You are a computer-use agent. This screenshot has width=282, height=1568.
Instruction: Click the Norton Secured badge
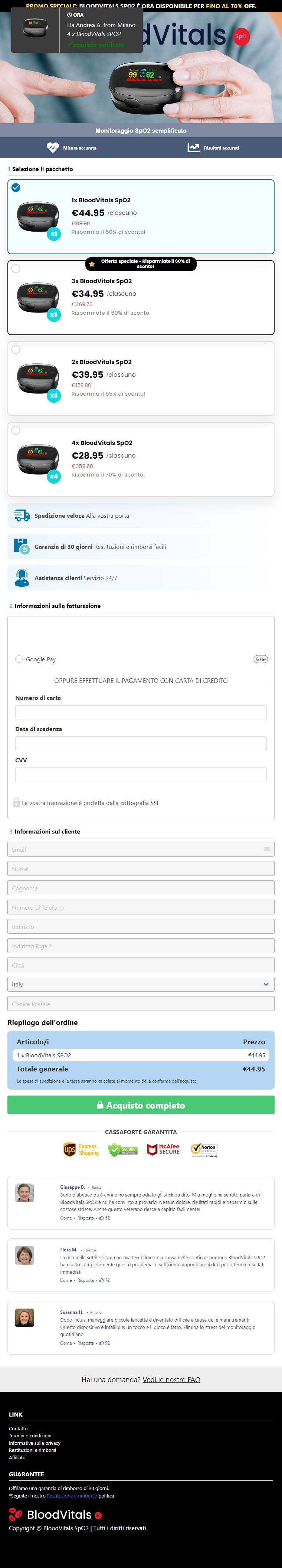[204, 1149]
